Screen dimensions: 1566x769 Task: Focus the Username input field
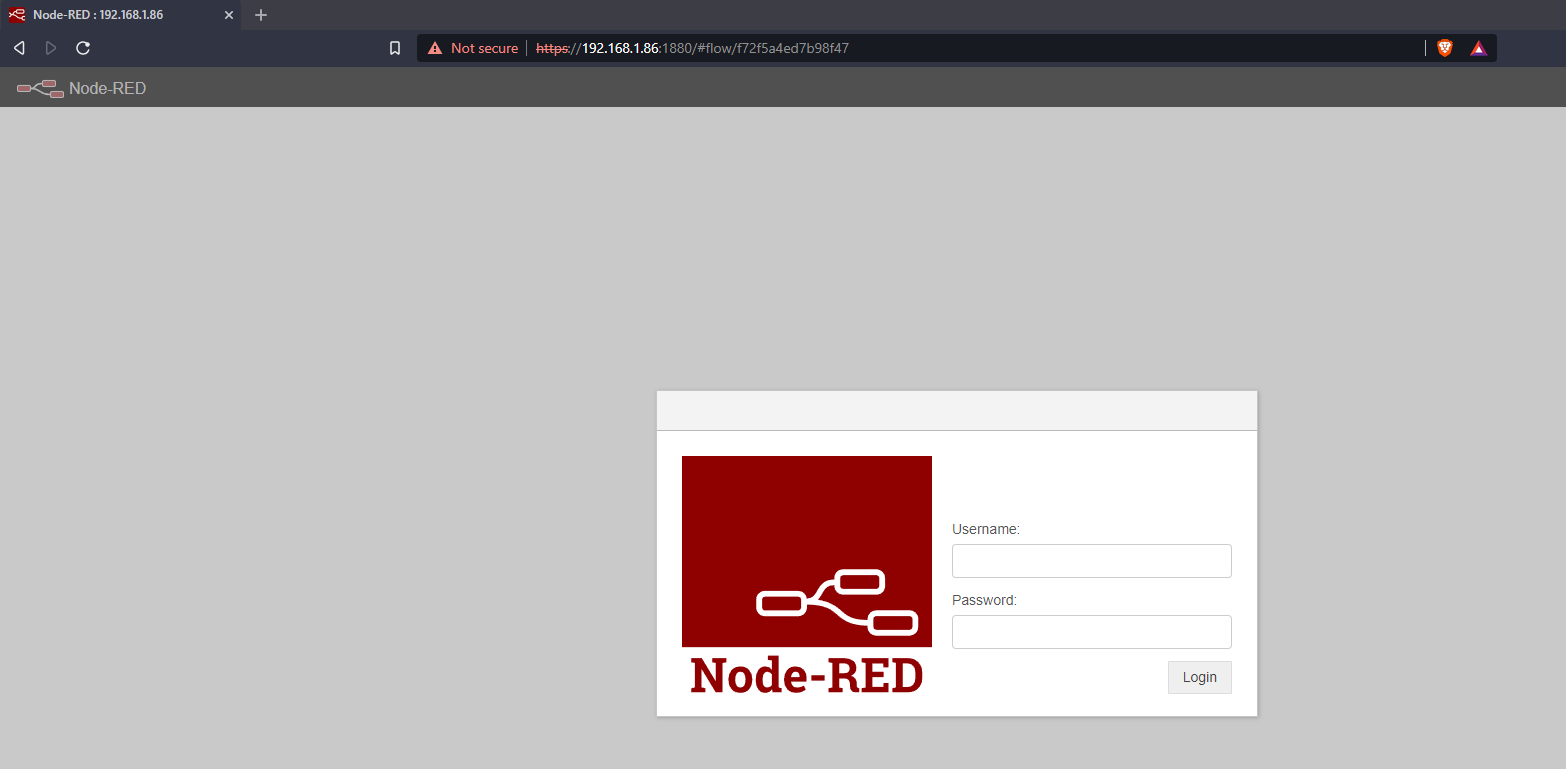[x=1091, y=561]
